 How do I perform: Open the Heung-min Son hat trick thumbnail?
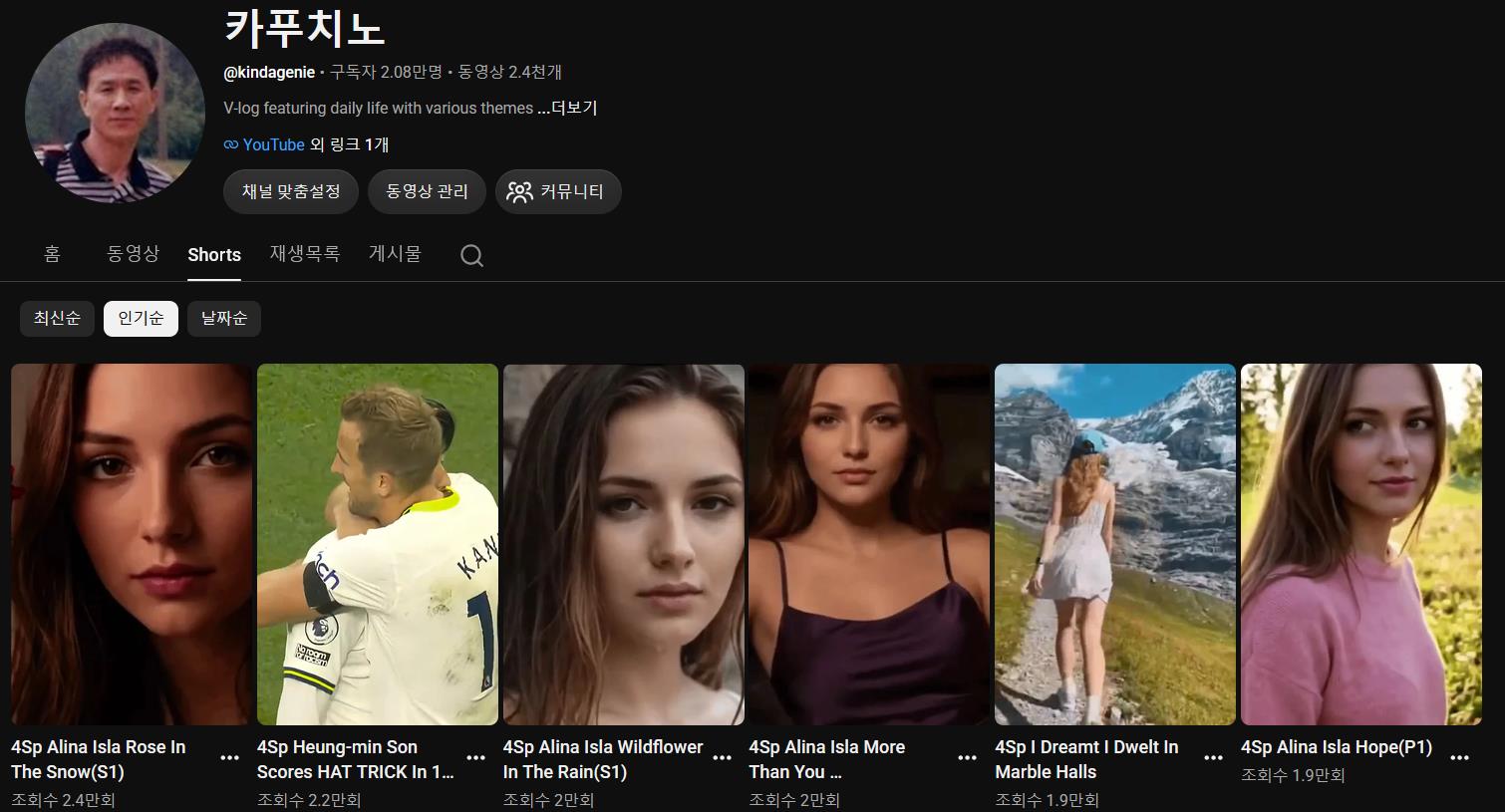coord(378,544)
